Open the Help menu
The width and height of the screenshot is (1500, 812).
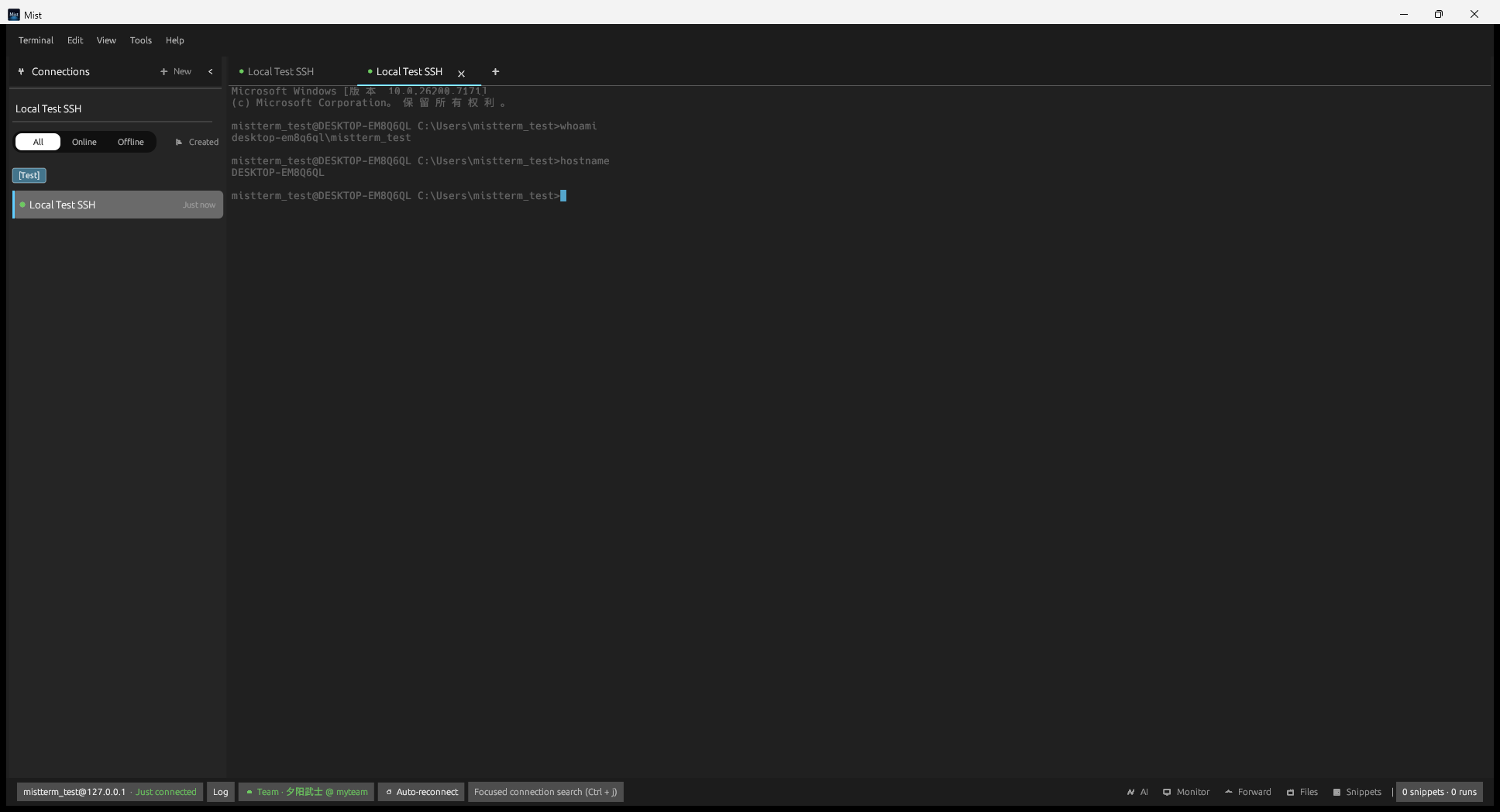click(x=175, y=40)
